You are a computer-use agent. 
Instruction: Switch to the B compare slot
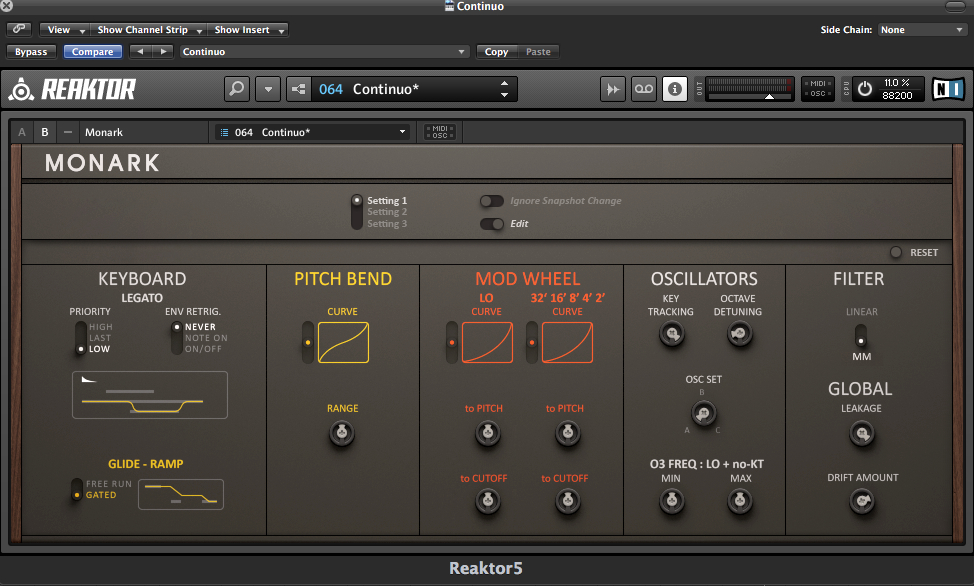click(44, 131)
